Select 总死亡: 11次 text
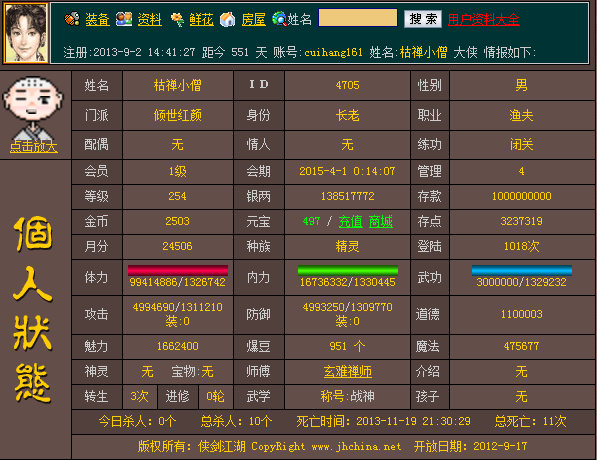Image resolution: width=597 pixels, height=460 pixels. 530,421
